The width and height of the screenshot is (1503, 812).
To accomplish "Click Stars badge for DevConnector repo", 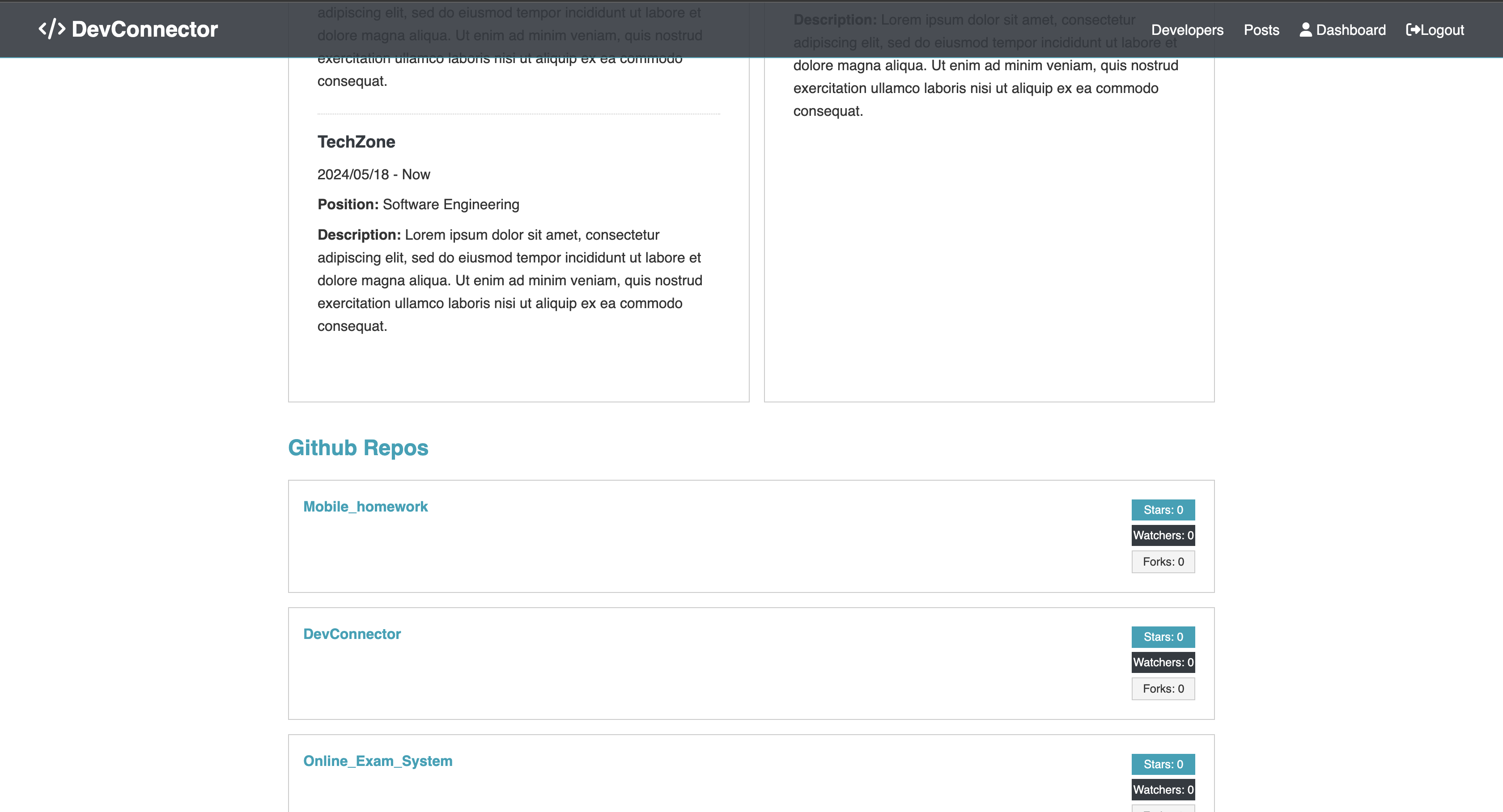I will click(1163, 637).
